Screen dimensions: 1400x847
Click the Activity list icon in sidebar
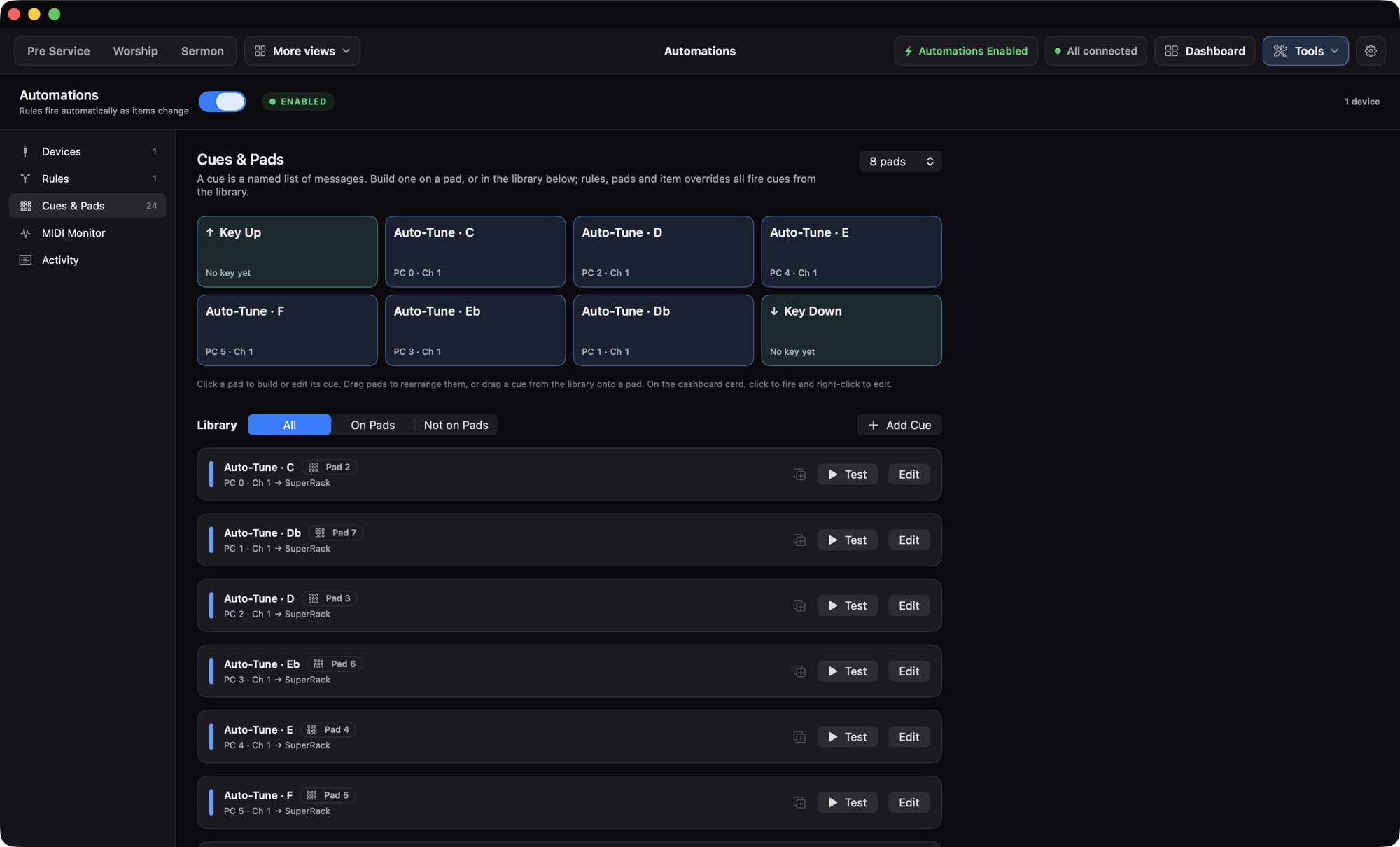coord(25,260)
